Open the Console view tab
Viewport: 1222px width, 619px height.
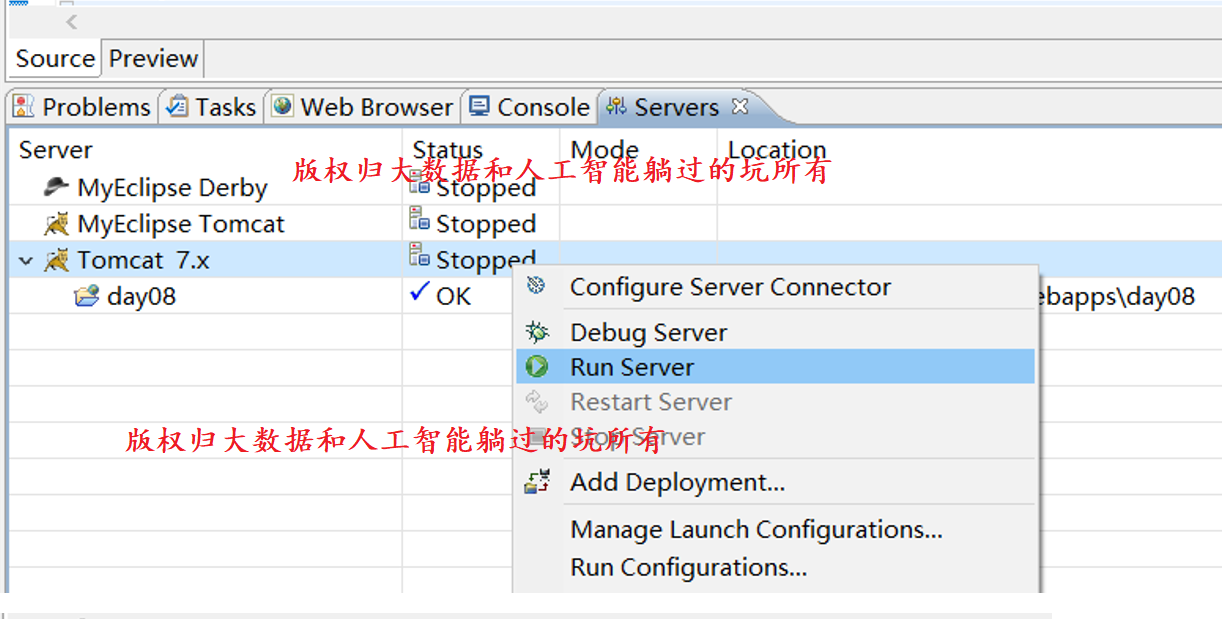click(x=530, y=107)
